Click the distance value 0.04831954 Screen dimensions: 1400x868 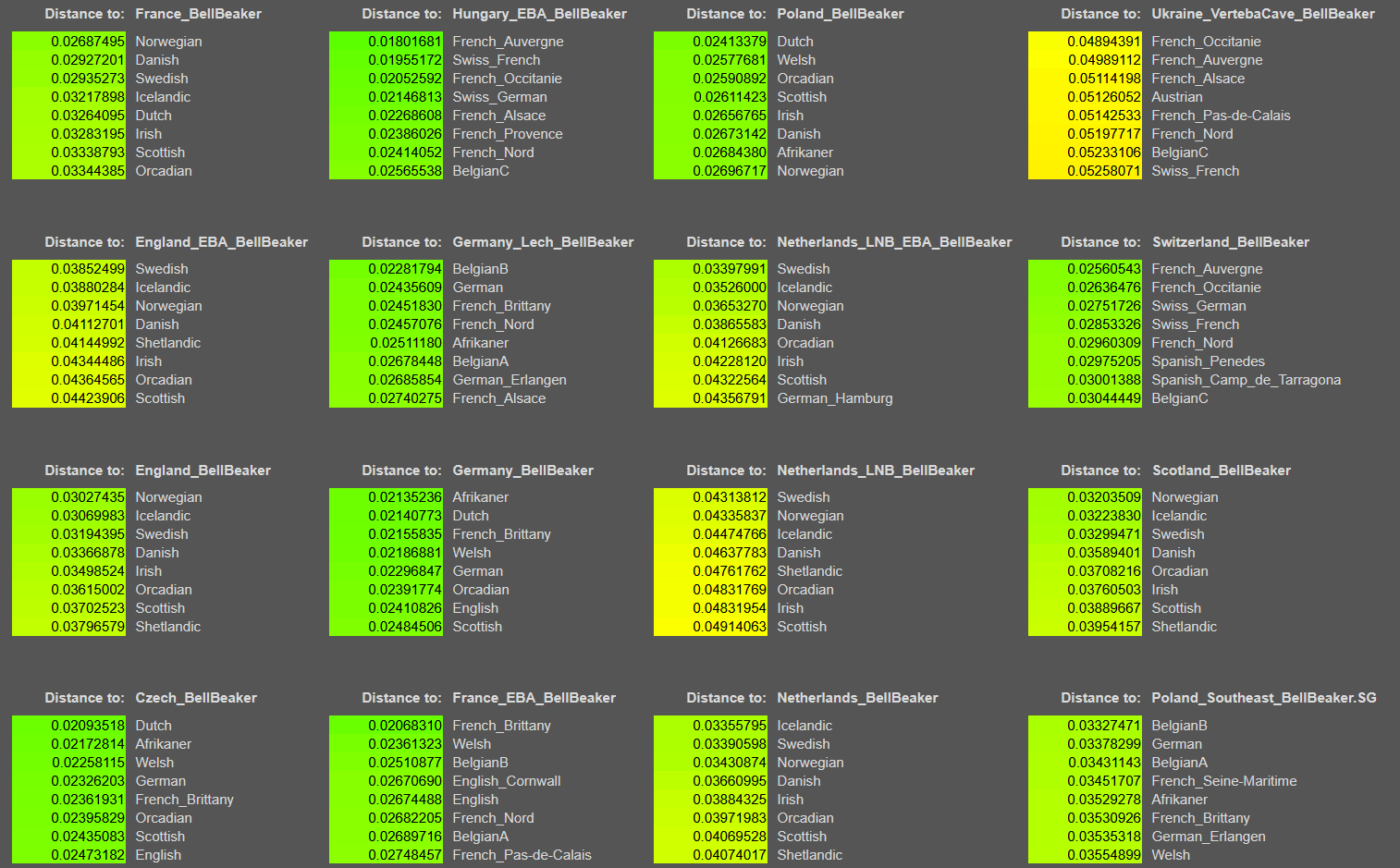click(730, 608)
